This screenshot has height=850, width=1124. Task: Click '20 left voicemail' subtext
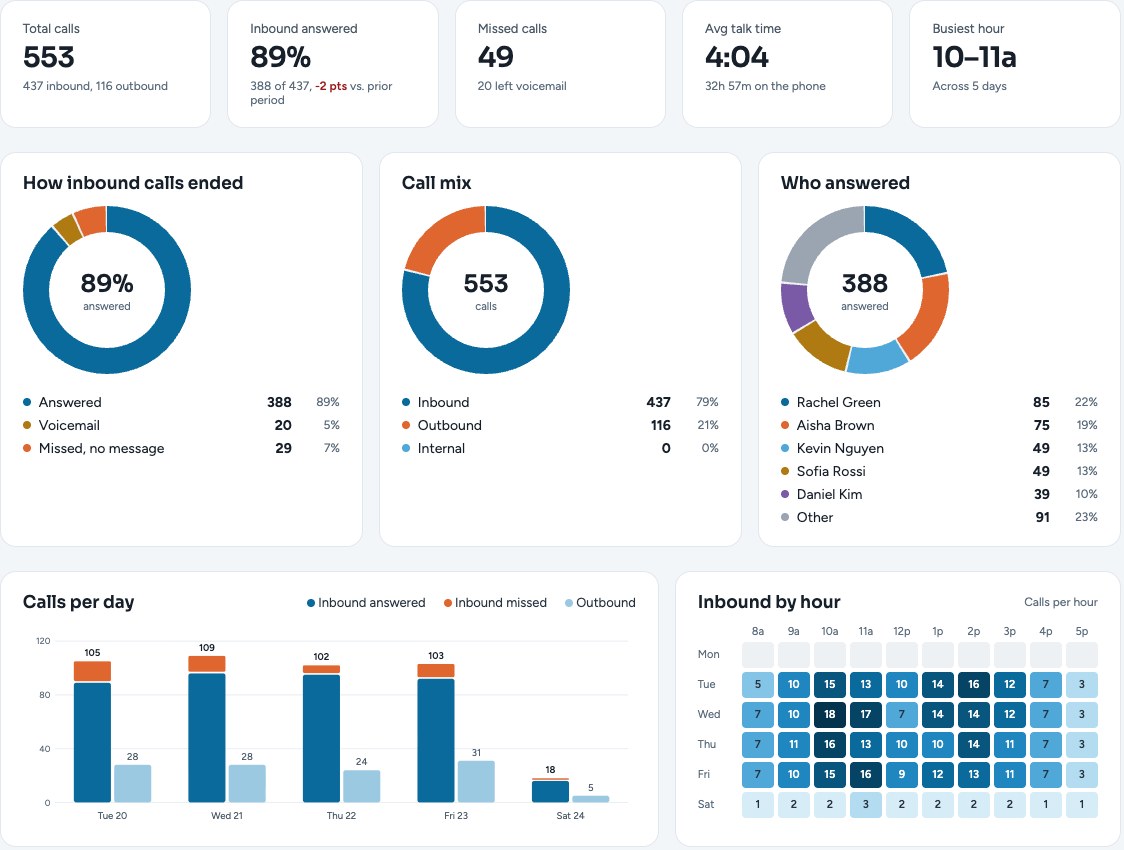[x=522, y=86]
